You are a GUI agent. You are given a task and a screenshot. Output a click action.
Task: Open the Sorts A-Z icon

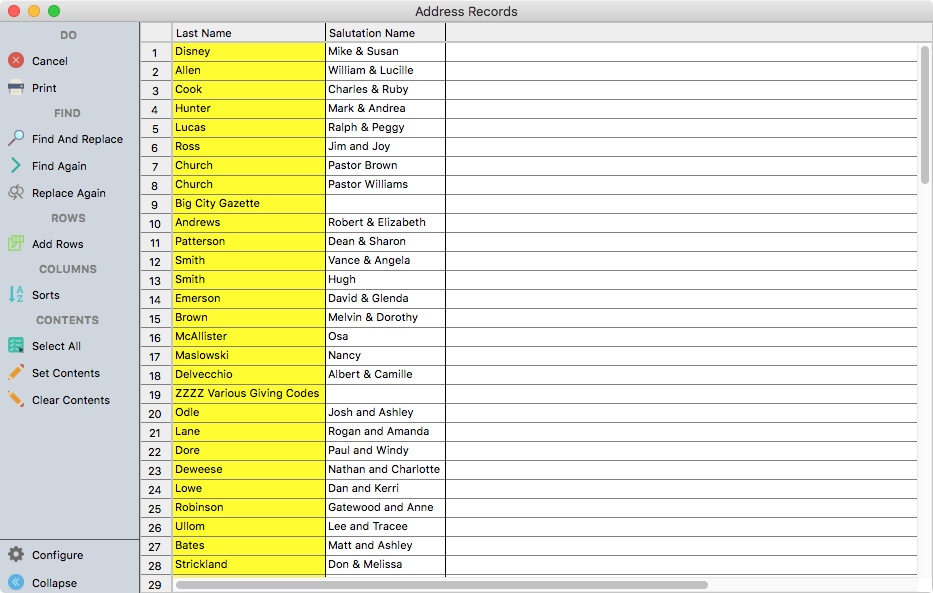pos(16,295)
